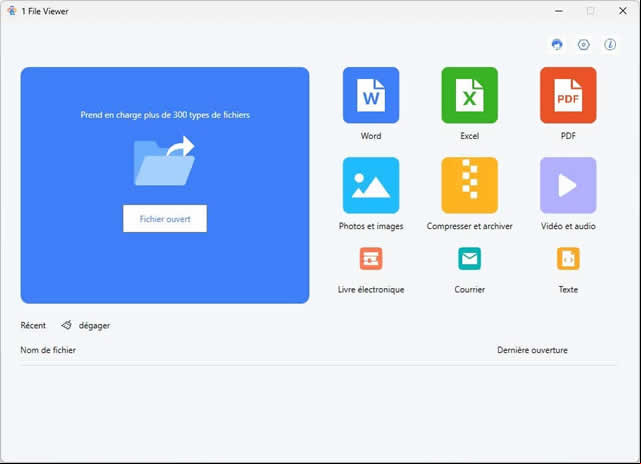
Task: Open the Livre électronique icon
Action: [x=371, y=258]
